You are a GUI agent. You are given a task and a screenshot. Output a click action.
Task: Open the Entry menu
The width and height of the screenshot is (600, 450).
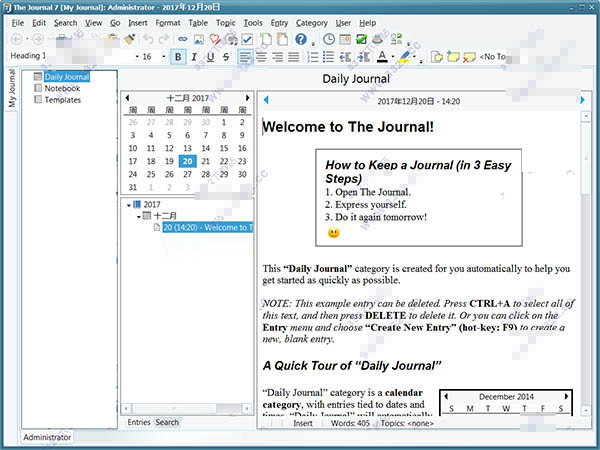pos(279,23)
